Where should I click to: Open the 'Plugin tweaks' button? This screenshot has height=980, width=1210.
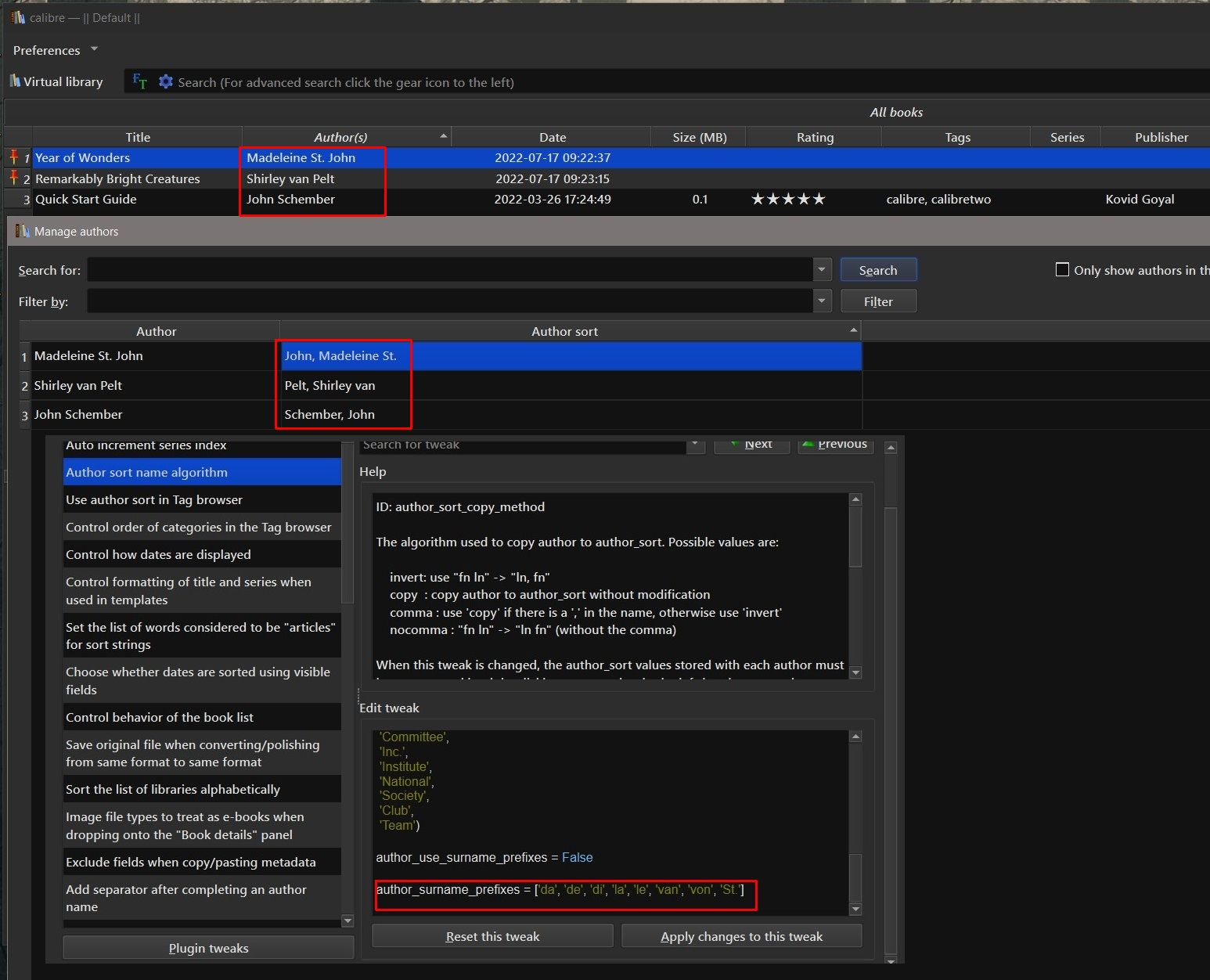[208, 948]
